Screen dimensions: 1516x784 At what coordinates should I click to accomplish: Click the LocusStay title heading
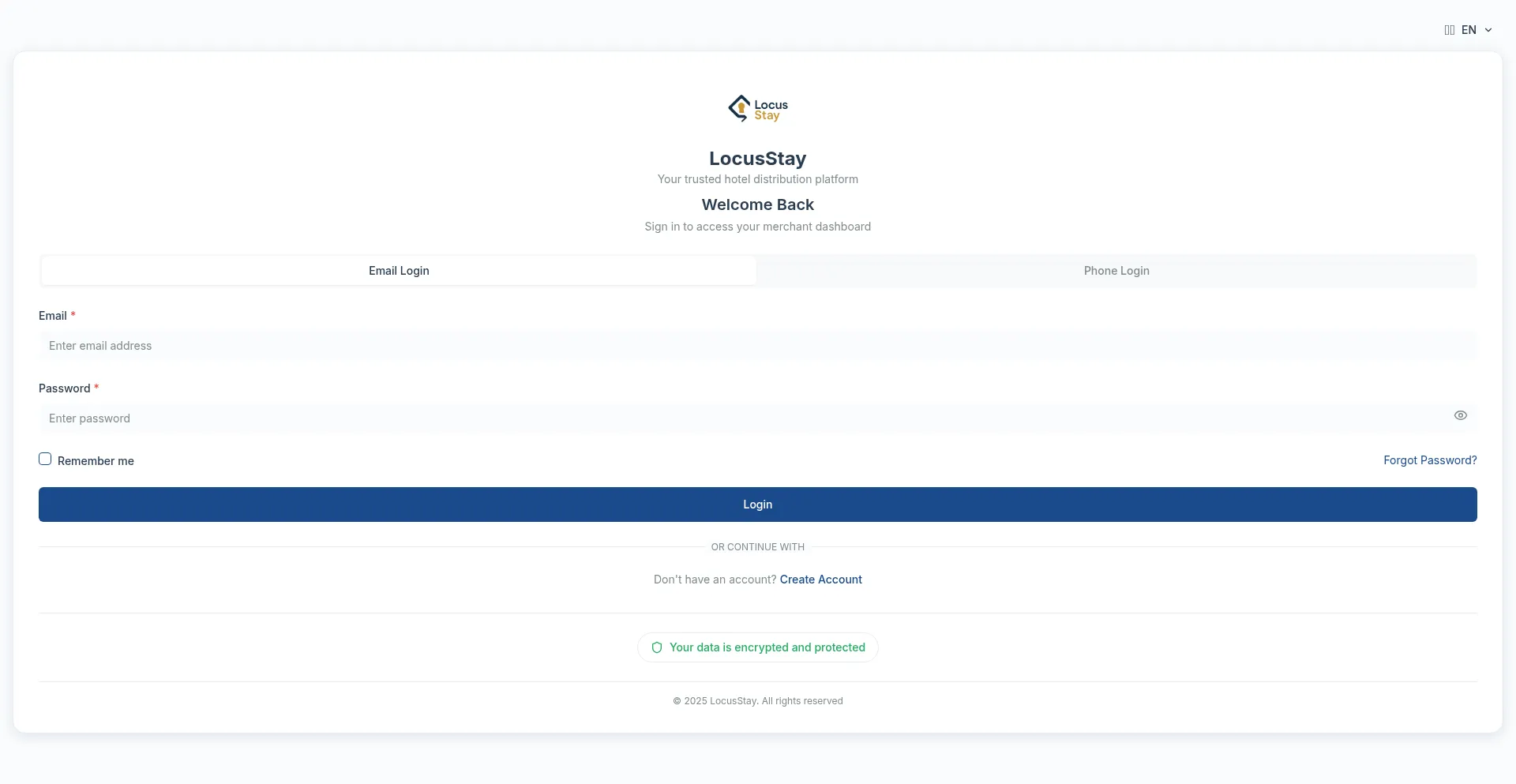tap(757, 159)
